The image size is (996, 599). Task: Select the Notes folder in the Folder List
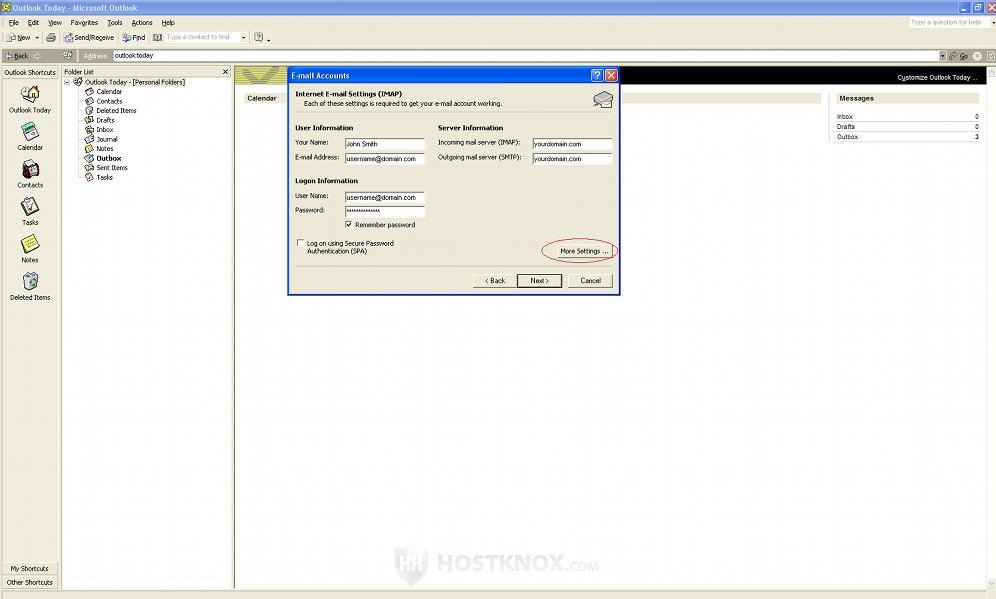[x=105, y=149]
